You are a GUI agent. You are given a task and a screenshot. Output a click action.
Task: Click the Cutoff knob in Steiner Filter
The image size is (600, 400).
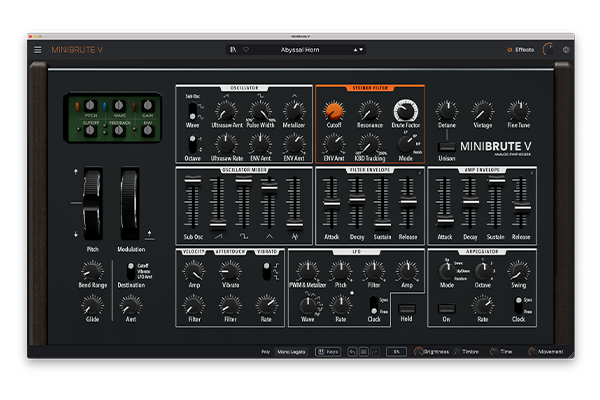click(332, 112)
